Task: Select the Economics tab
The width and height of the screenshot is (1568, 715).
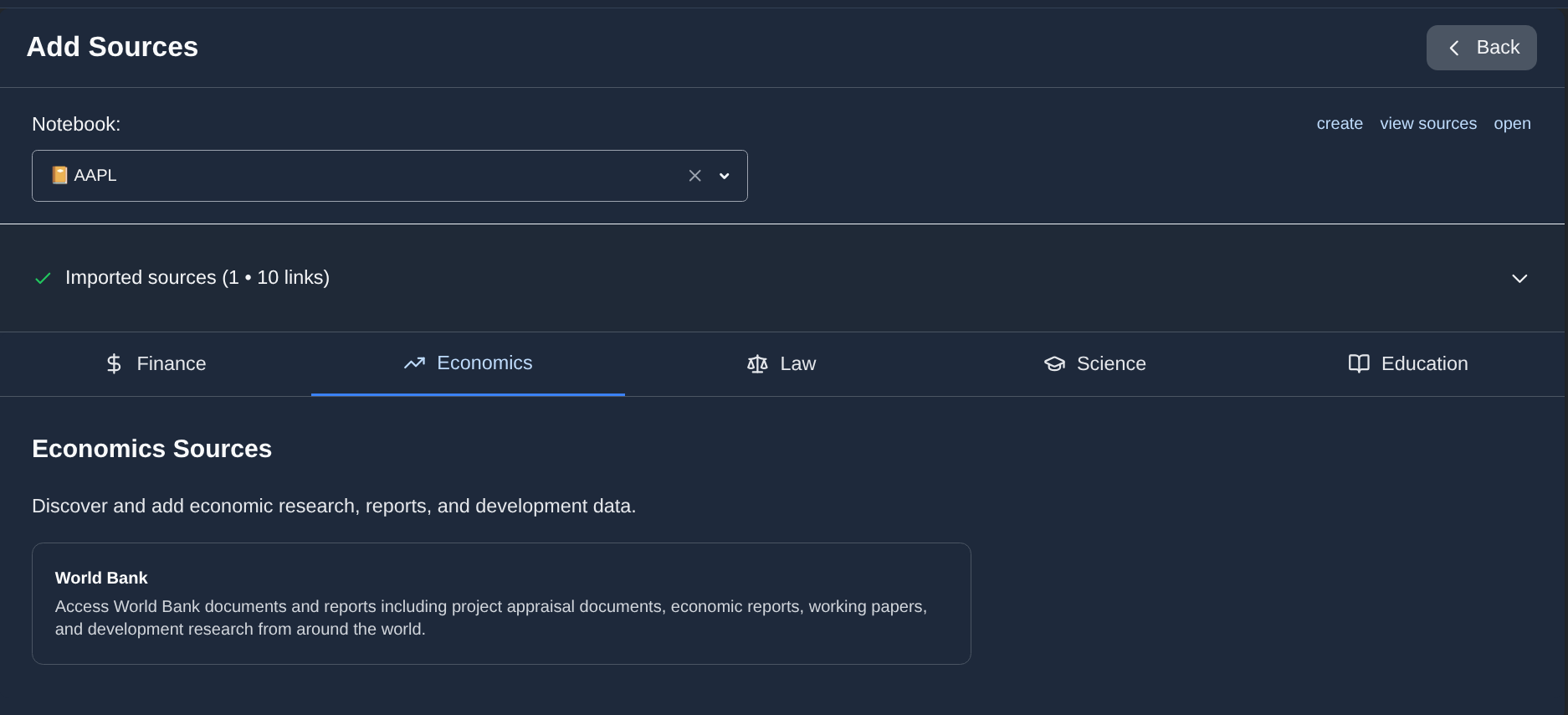Action: coord(468,363)
